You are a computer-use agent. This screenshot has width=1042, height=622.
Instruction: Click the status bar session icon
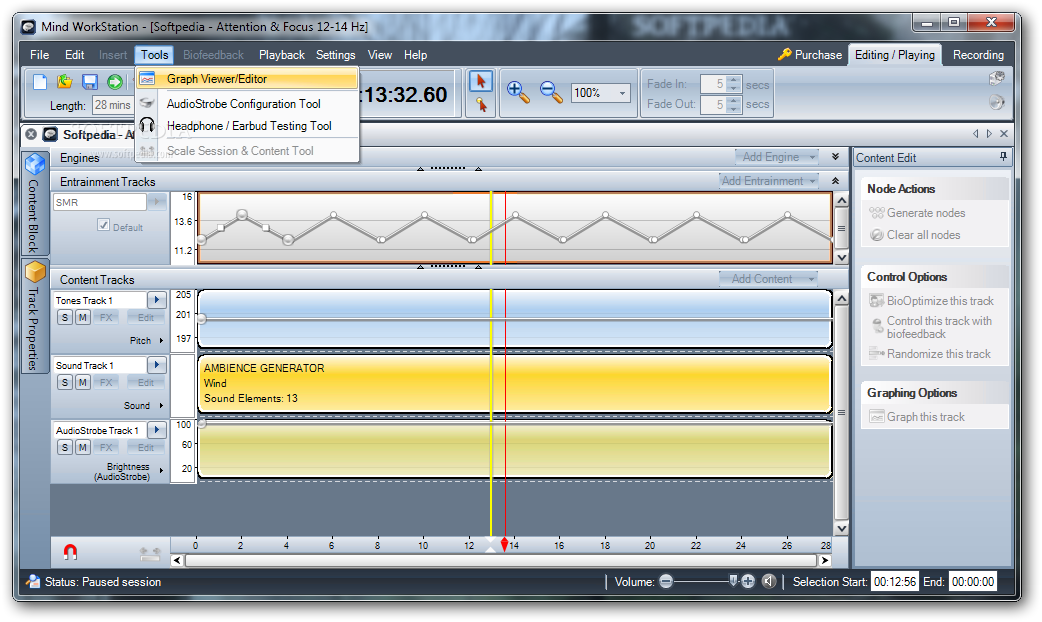[x=33, y=581]
